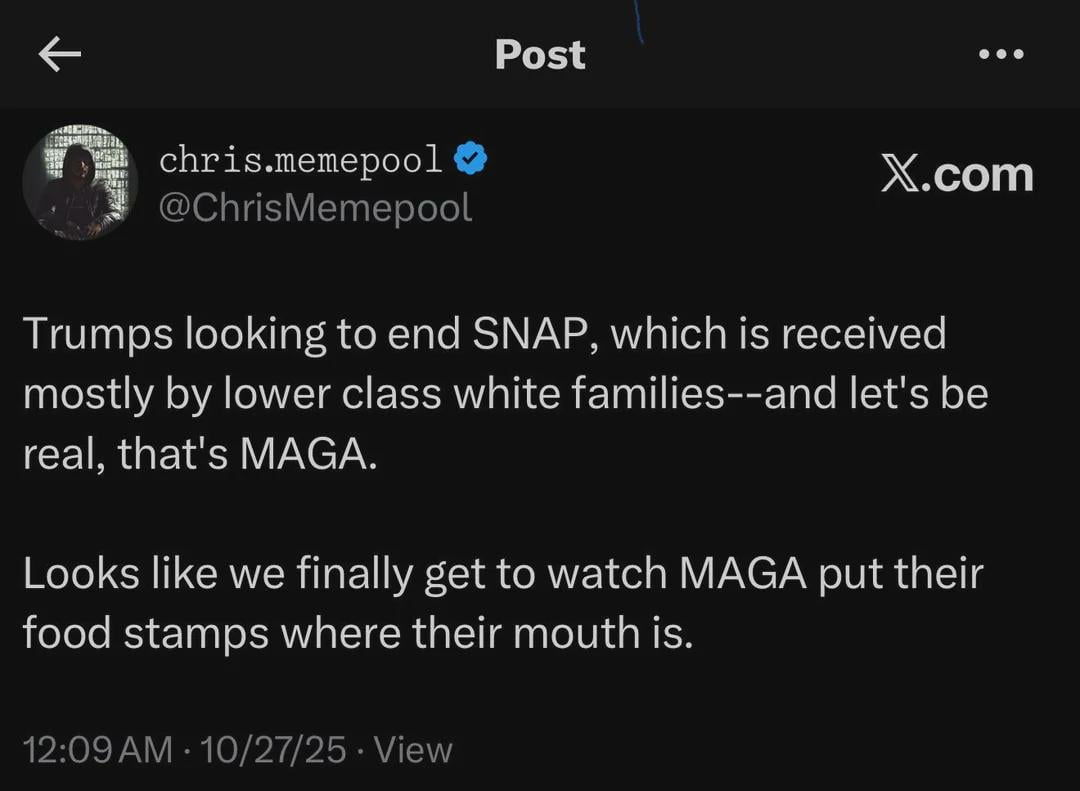Click the 12:09 AM timestamp
Screen dimensions: 1080x791
[x=97, y=749]
